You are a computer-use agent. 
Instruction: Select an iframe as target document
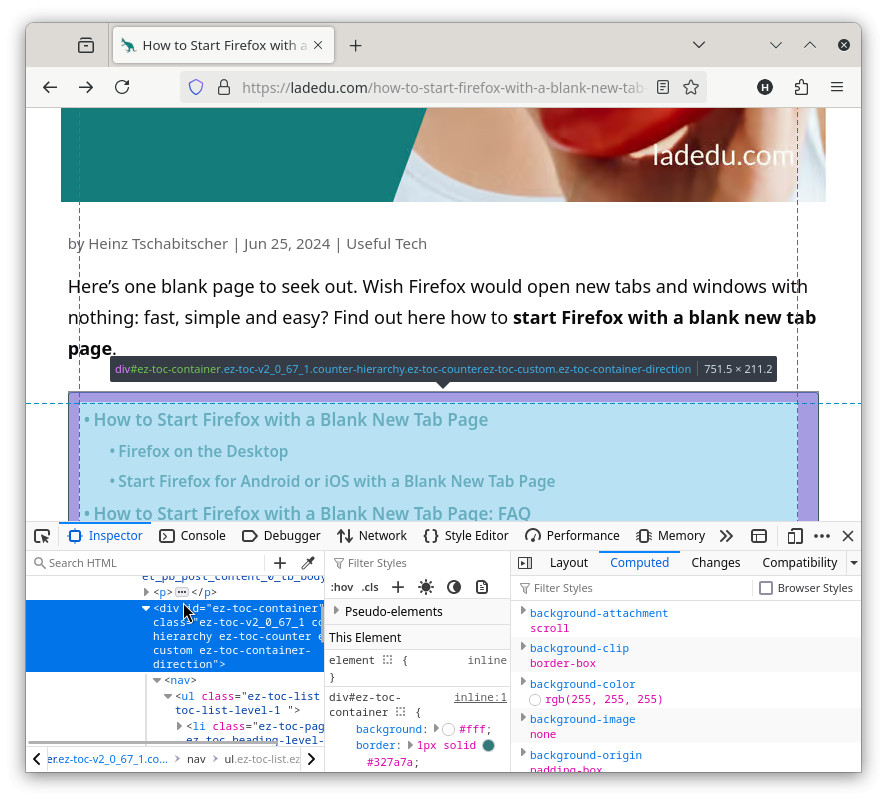tap(759, 536)
